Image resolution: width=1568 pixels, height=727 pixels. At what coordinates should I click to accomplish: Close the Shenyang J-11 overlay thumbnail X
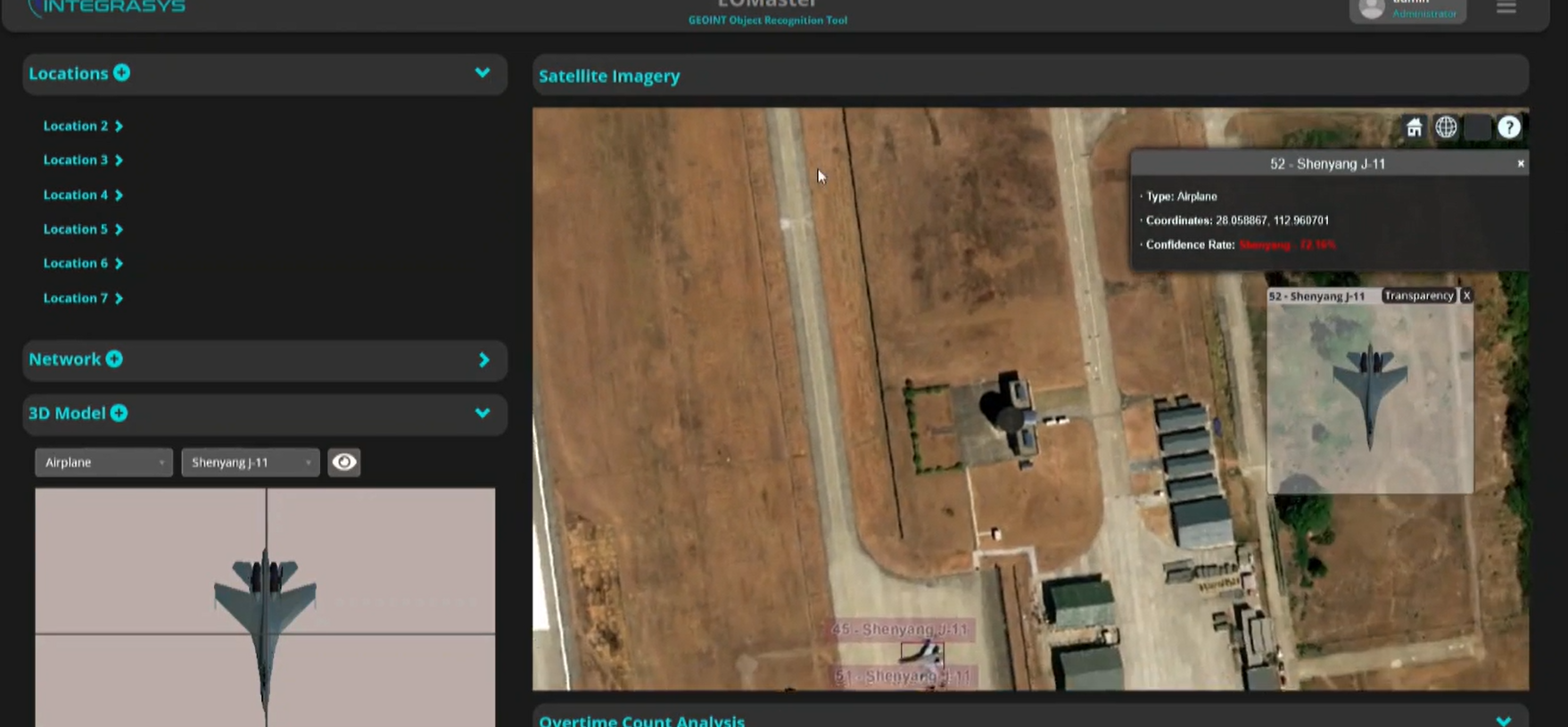1466,295
